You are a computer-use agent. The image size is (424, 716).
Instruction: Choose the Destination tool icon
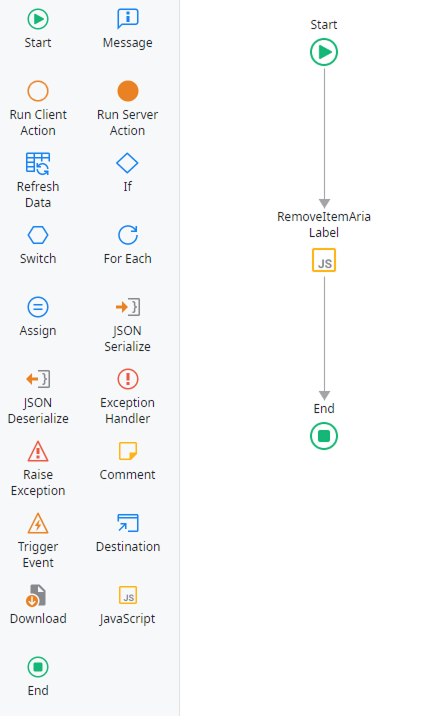pyautogui.click(x=128, y=523)
